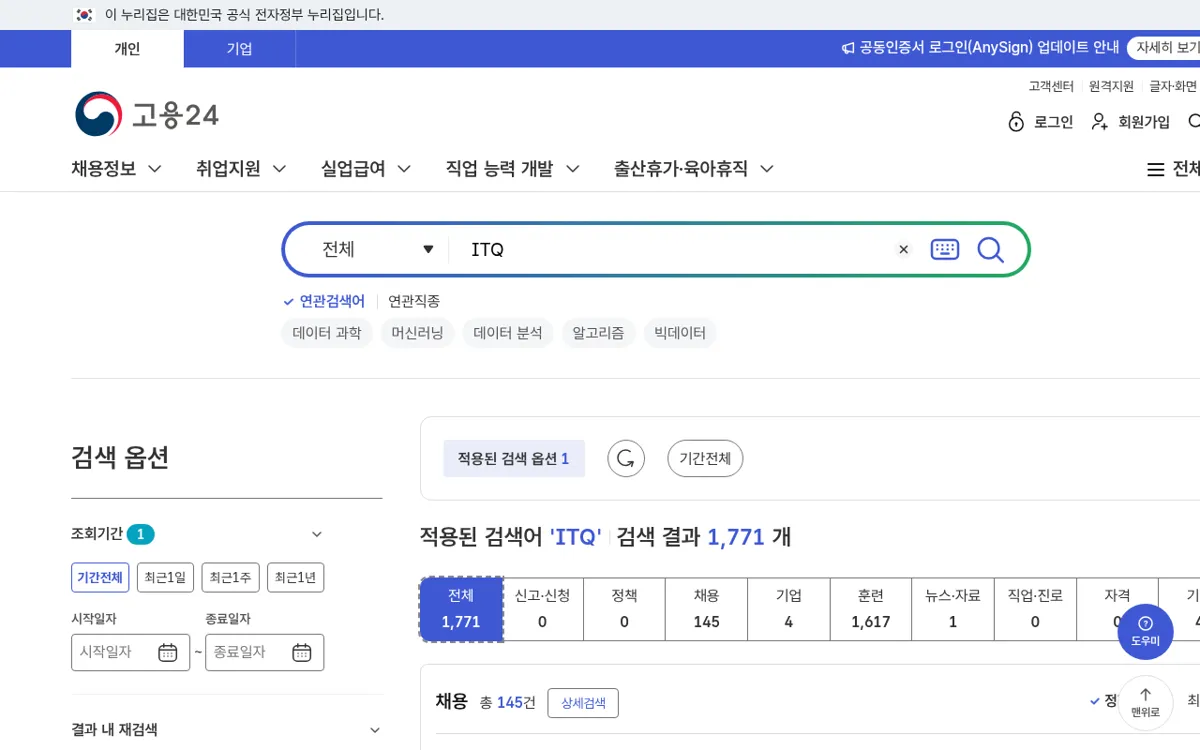Open the 고객센터 link
Image resolution: width=1200 pixels, height=750 pixels.
(x=1051, y=87)
